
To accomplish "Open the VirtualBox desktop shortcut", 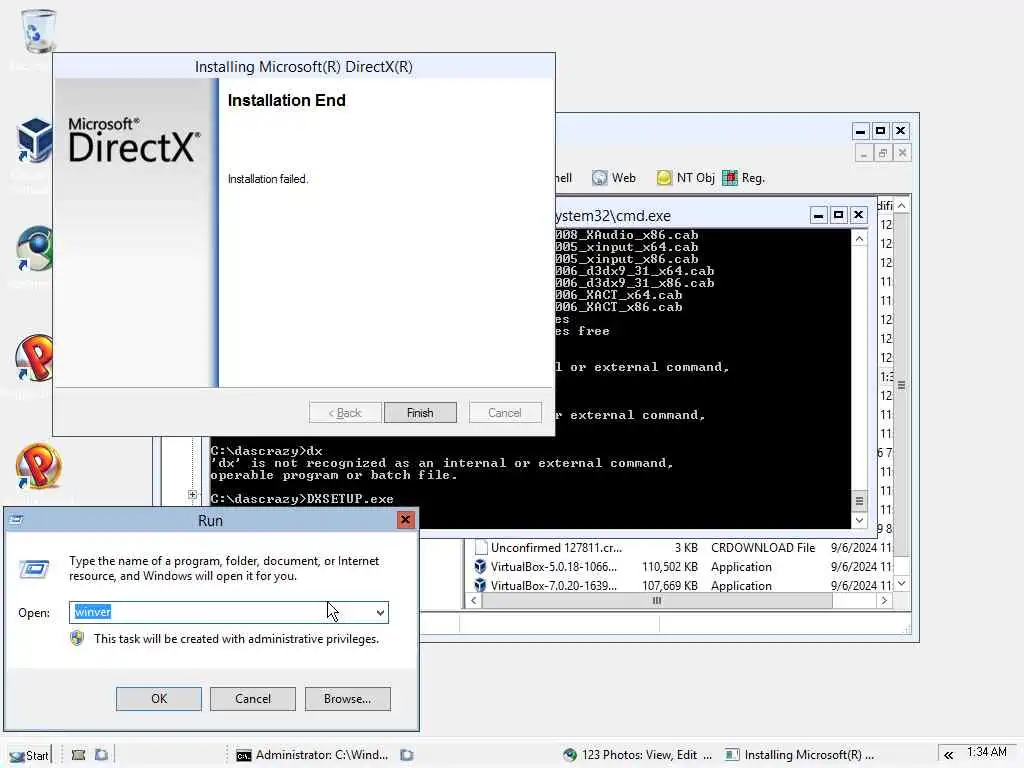I will coord(33,140).
